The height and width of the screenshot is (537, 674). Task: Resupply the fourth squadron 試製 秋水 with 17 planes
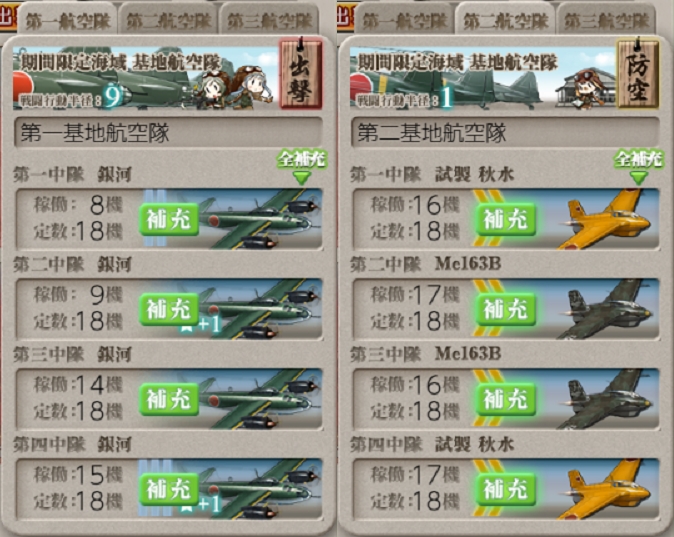506,489
